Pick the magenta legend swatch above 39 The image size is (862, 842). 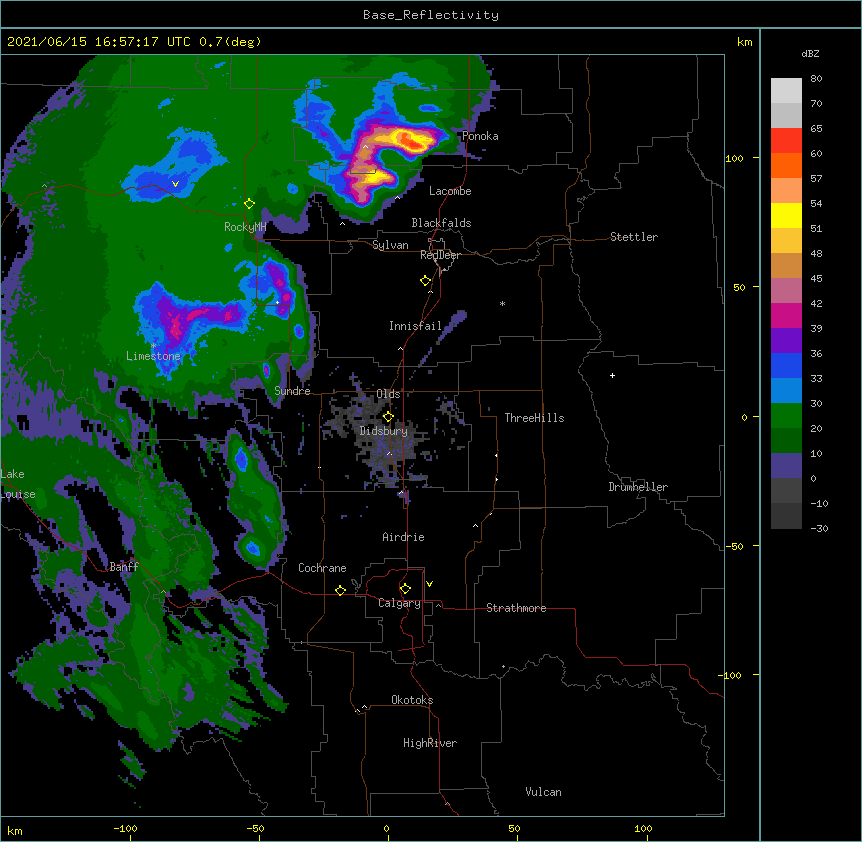pyautogui.click(x=786, y=315)
